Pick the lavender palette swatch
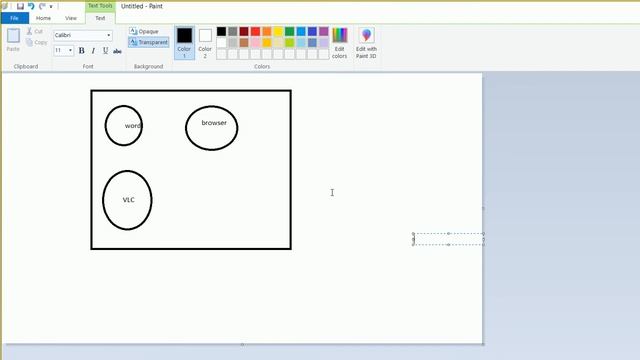The image size is (640, 360). click(324, 42)
